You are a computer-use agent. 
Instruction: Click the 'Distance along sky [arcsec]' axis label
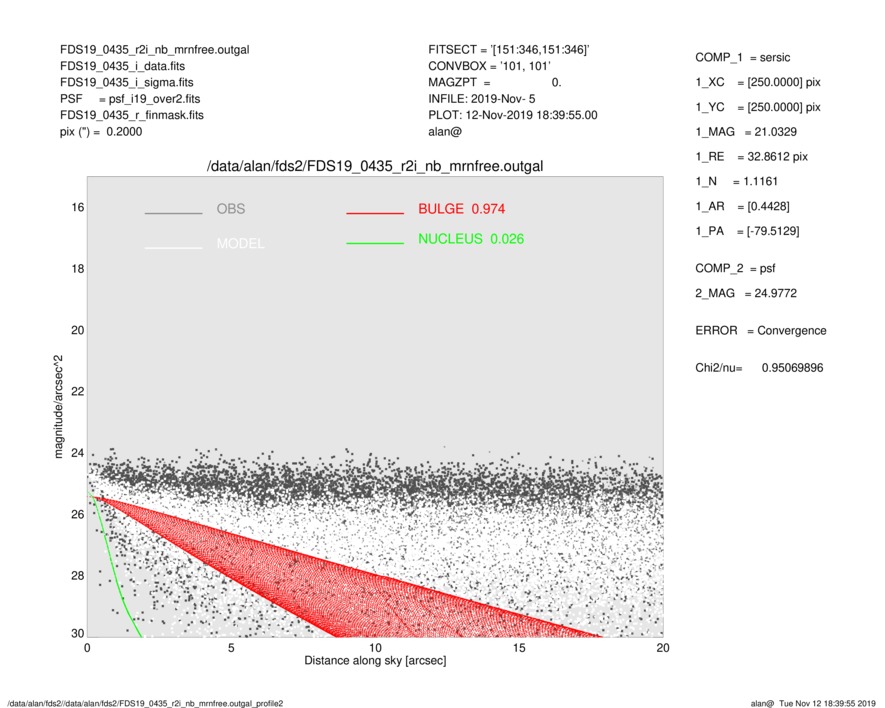point(375,662)
